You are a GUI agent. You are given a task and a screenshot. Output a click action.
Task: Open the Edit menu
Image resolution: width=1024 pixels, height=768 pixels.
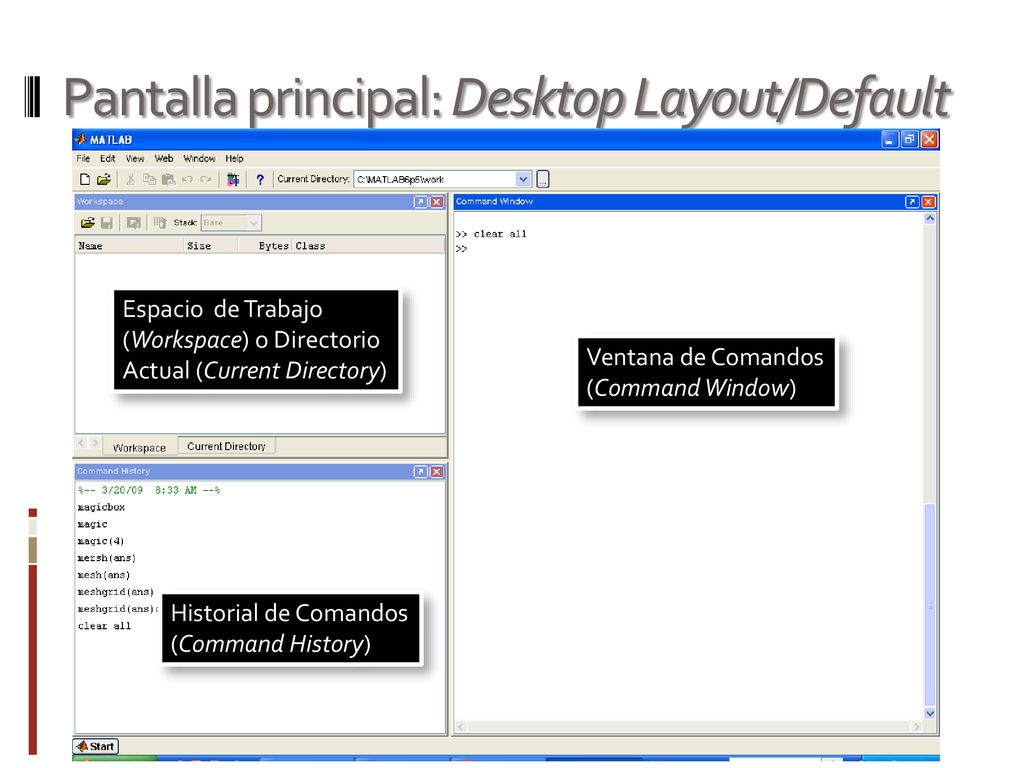point(108,159)
